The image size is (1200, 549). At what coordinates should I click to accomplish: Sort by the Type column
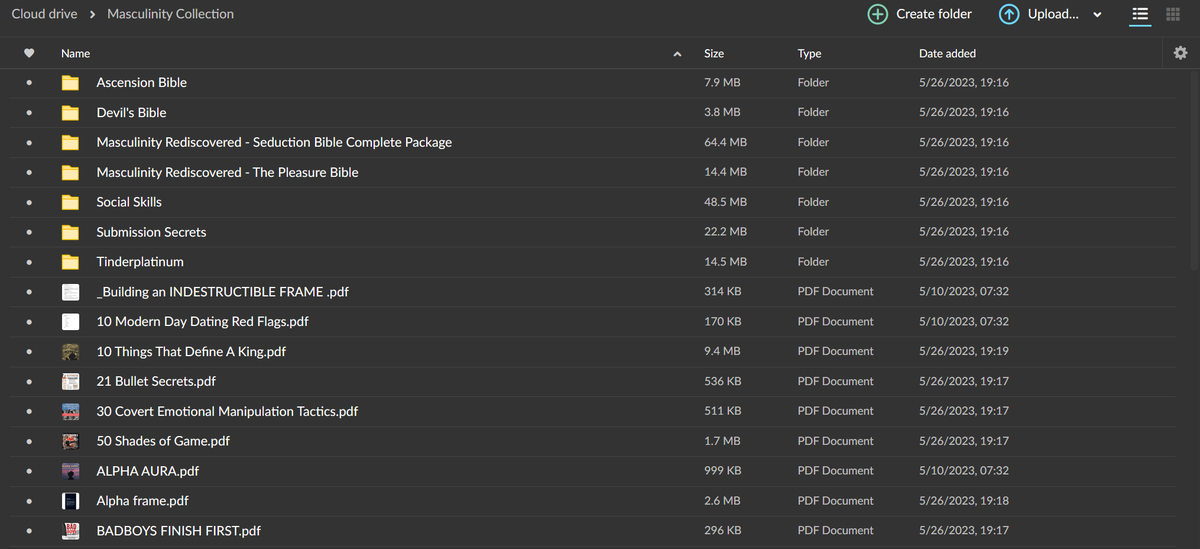(810, 54)
